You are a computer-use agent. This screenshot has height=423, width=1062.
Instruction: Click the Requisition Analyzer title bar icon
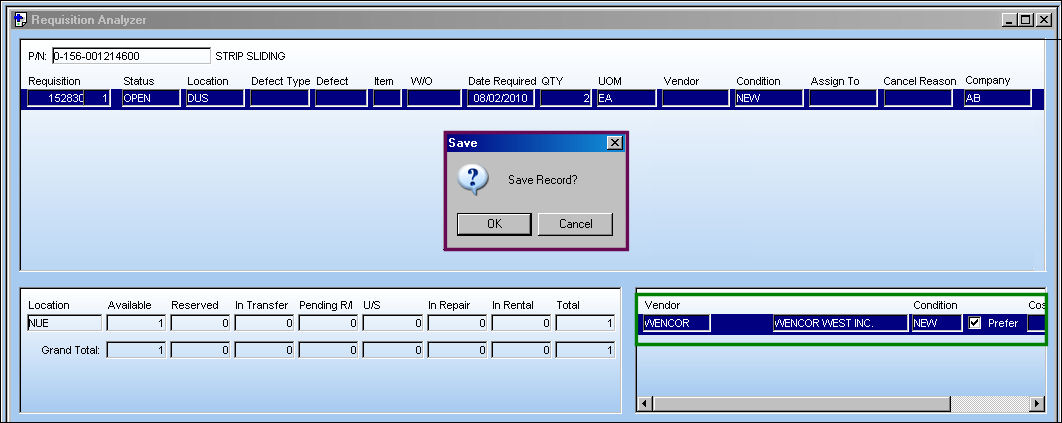(20, 20)
